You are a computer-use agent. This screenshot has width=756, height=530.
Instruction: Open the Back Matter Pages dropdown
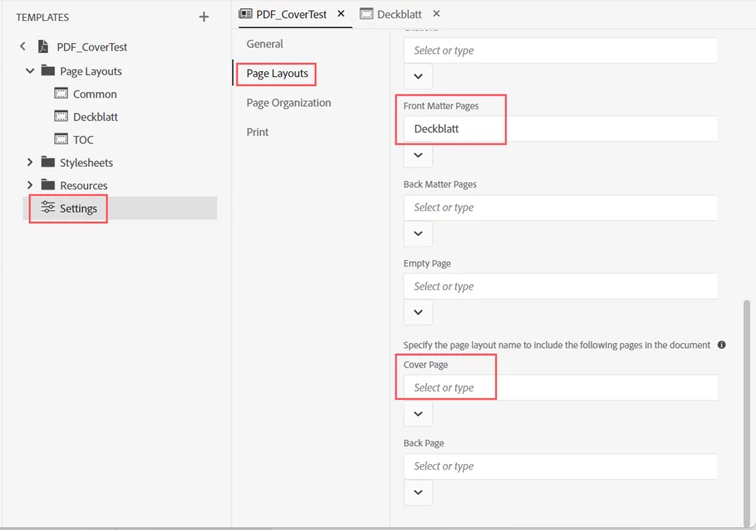coord(418,233)
